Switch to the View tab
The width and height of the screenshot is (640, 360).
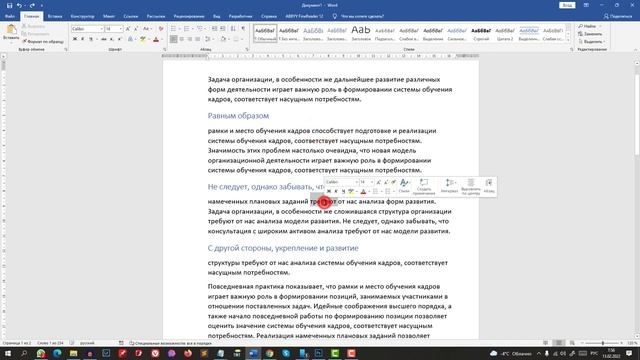pos(217,16)
